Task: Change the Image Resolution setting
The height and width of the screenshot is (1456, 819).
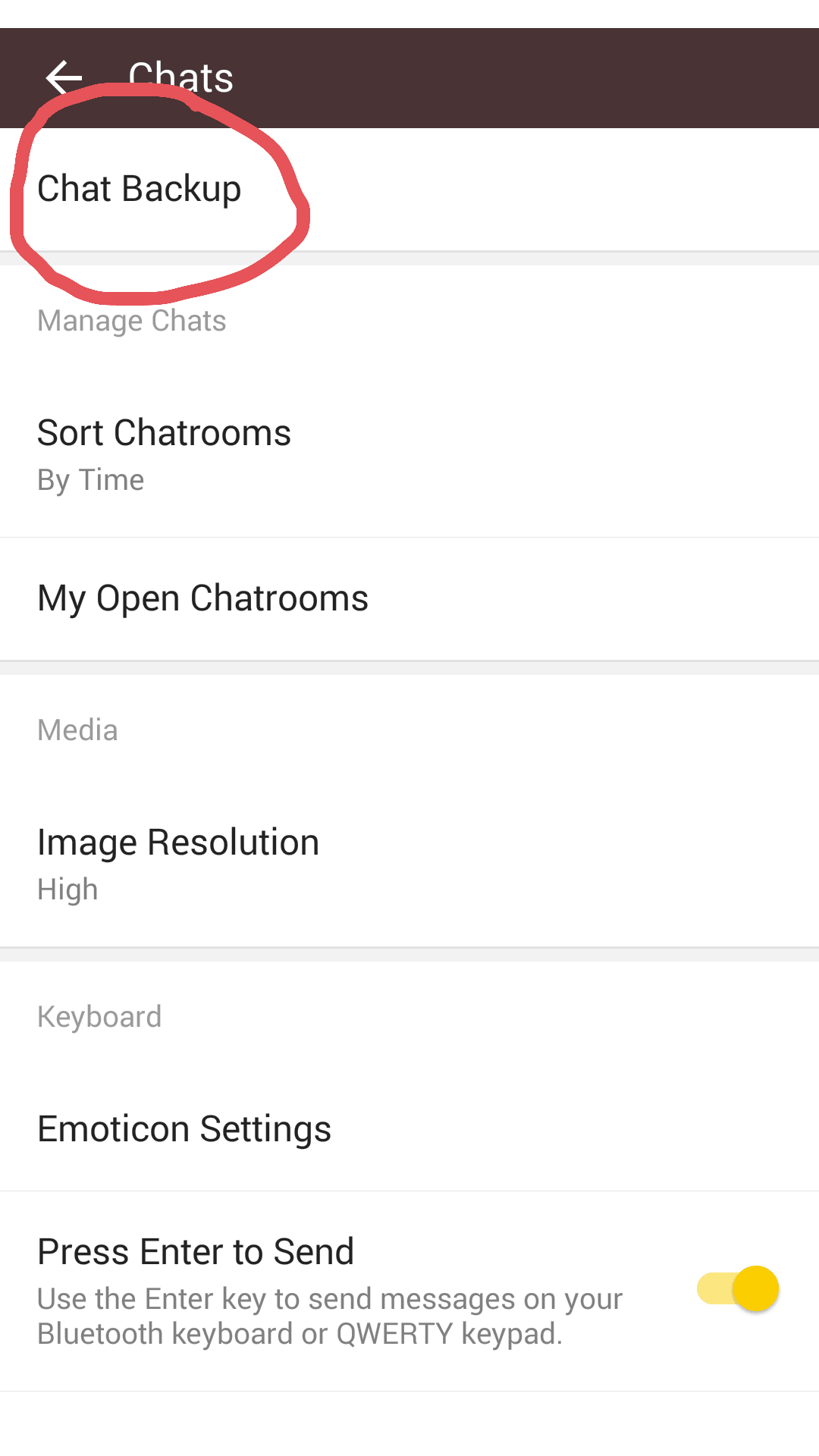Action: 178,843
